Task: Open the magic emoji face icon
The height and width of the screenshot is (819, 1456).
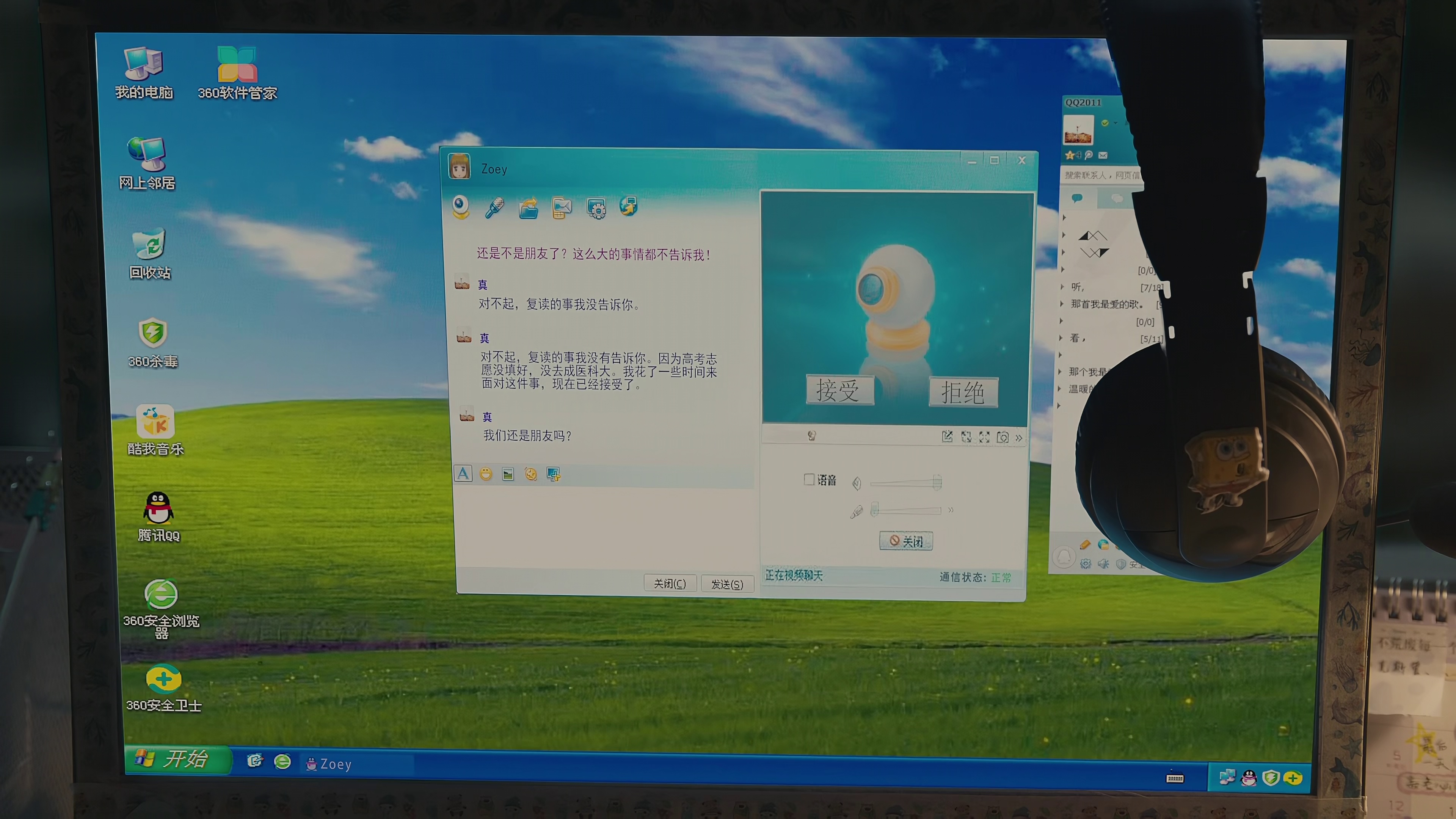Action: pos(530,474)
